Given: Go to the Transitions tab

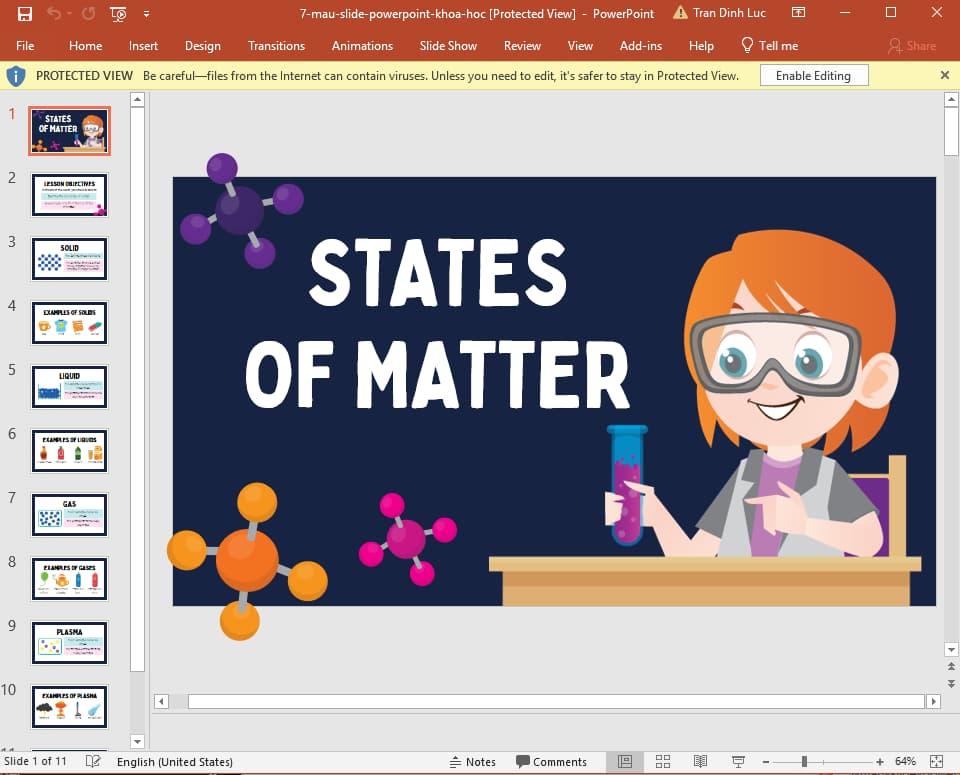Looking at the screenshot, I should (x=276, y=45).
